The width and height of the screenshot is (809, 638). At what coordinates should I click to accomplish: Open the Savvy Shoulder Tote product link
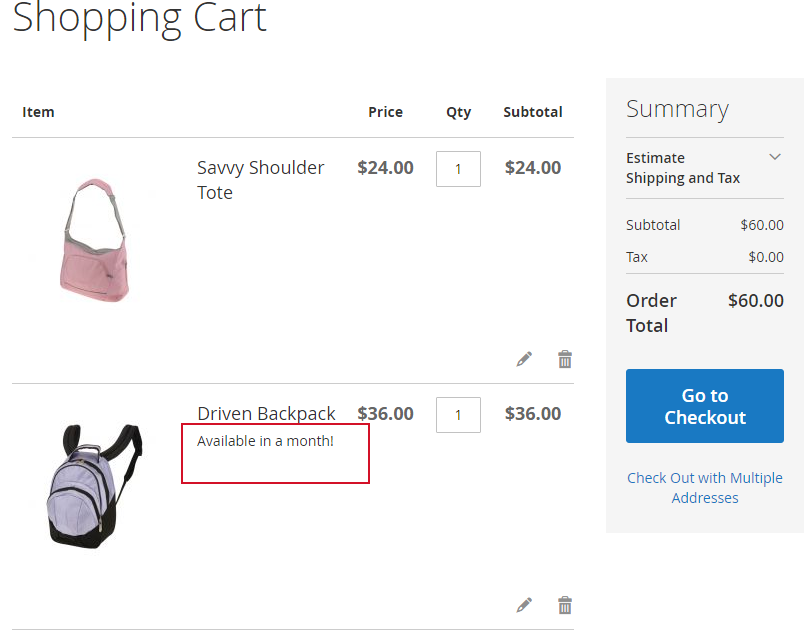click(x=260, y=180)
